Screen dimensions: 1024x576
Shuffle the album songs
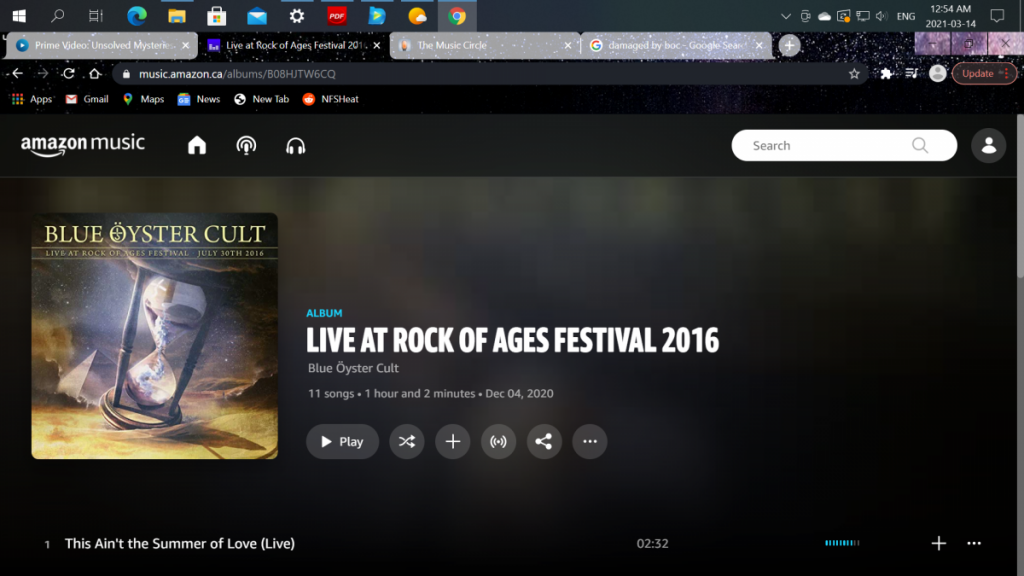coord(407,441)
